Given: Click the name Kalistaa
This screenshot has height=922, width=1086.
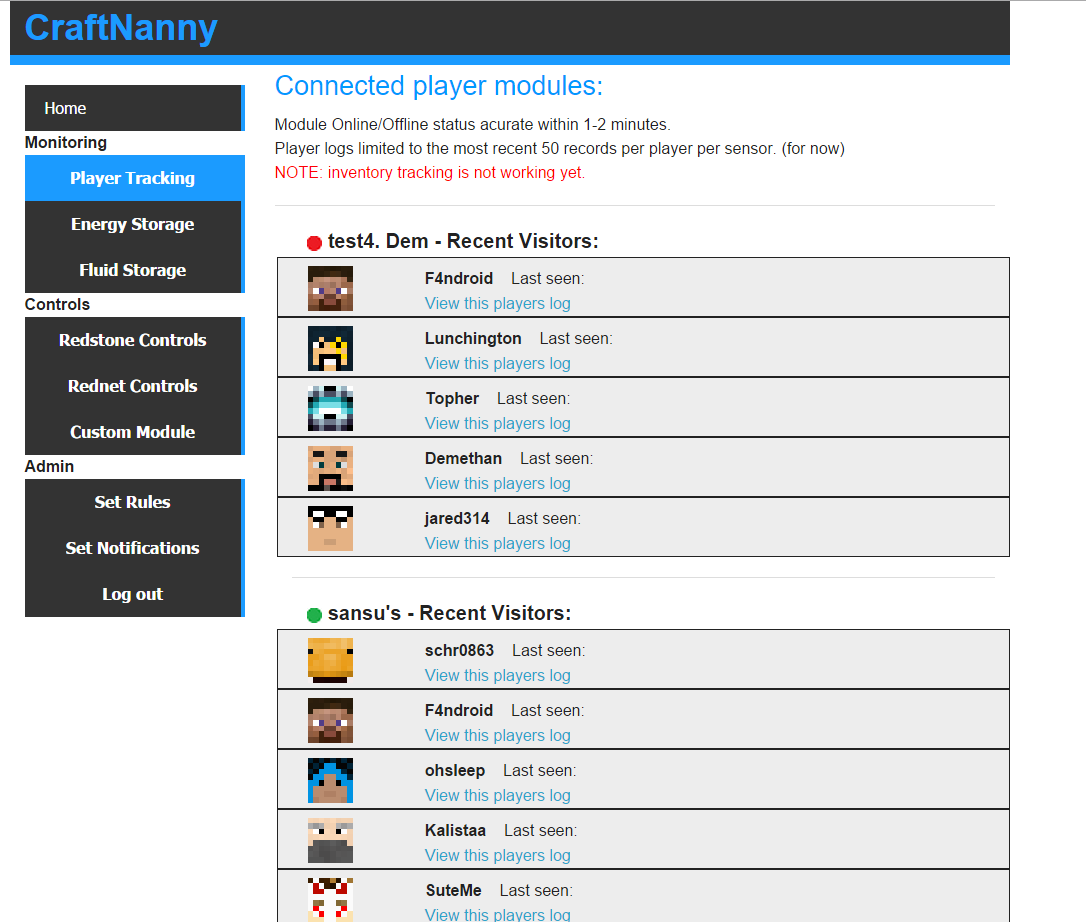Looking at the screenshot, I should click(x=456, y=831).
